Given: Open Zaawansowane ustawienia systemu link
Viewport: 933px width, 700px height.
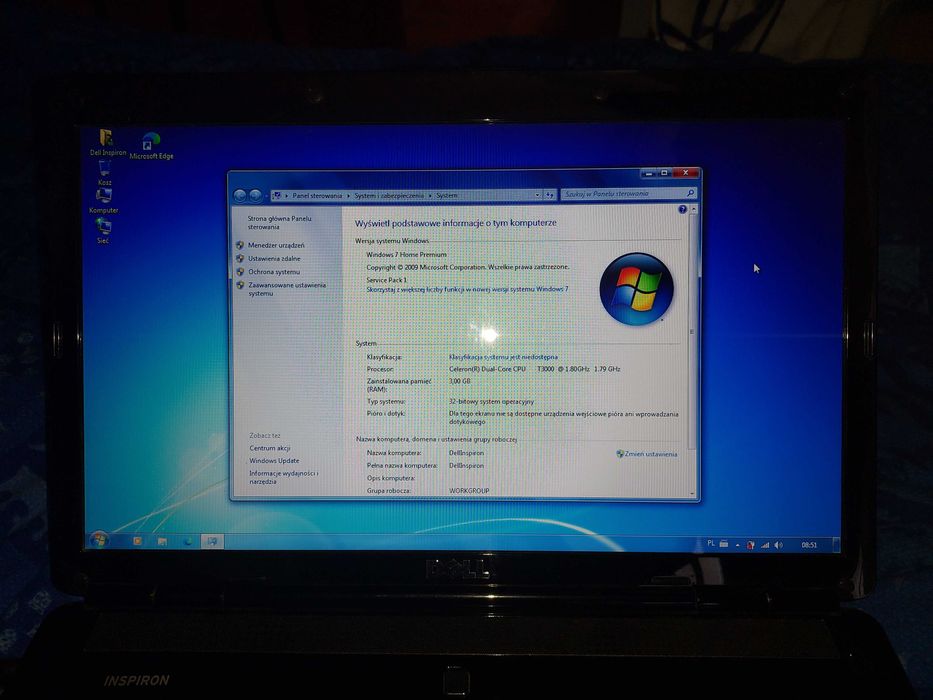Looking at the screenshot, I should 287,289.
